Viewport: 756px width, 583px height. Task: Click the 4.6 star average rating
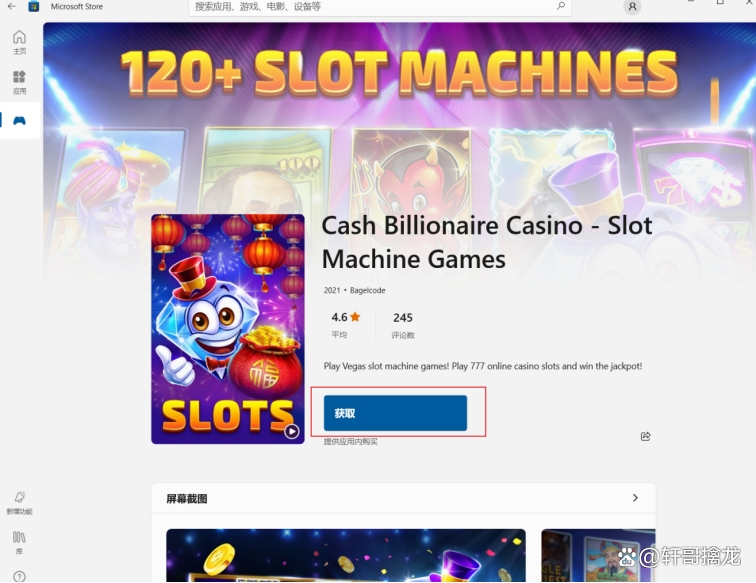tap(346, 325)
